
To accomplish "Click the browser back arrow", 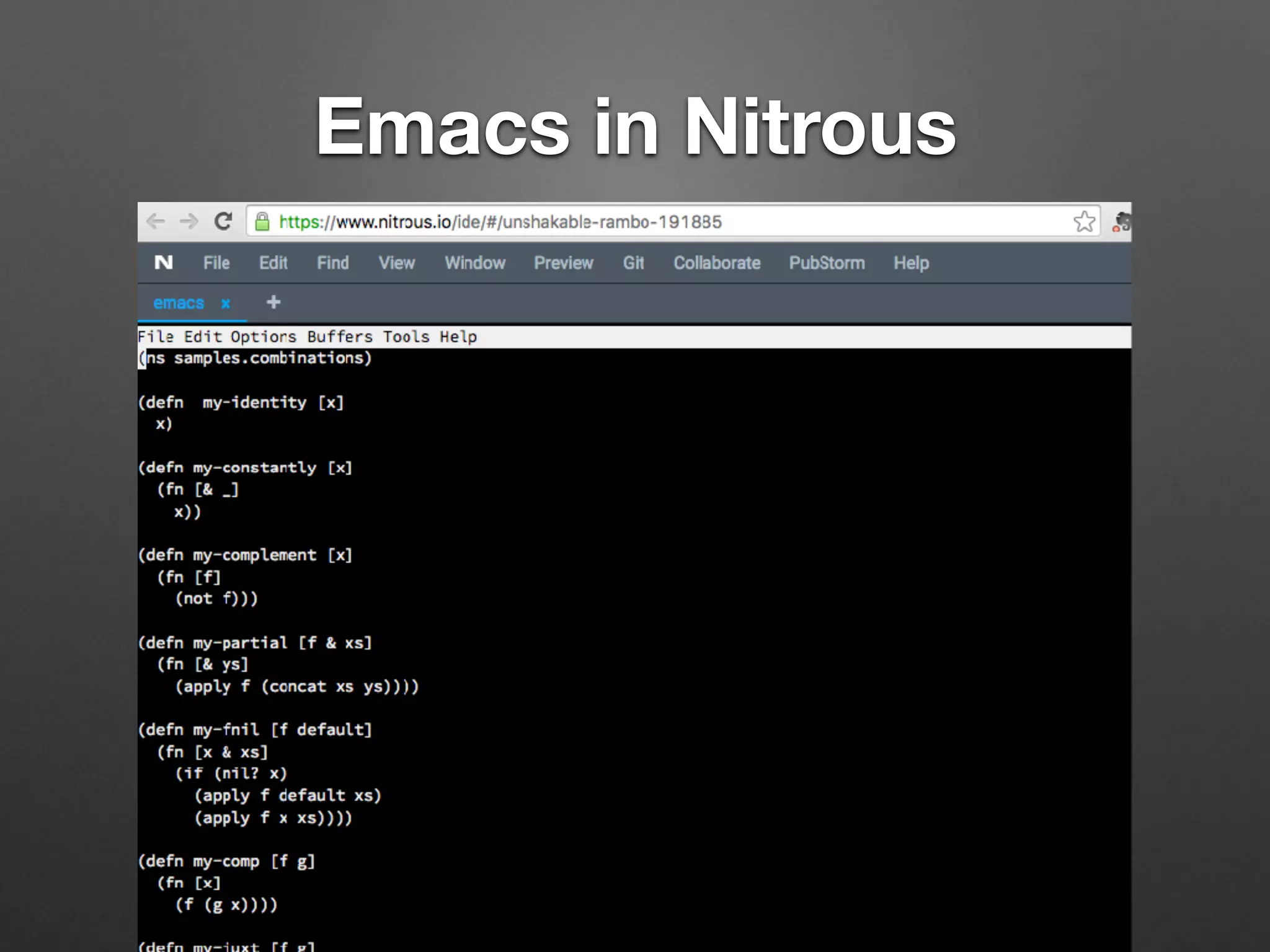I will (x=156, y=221).
